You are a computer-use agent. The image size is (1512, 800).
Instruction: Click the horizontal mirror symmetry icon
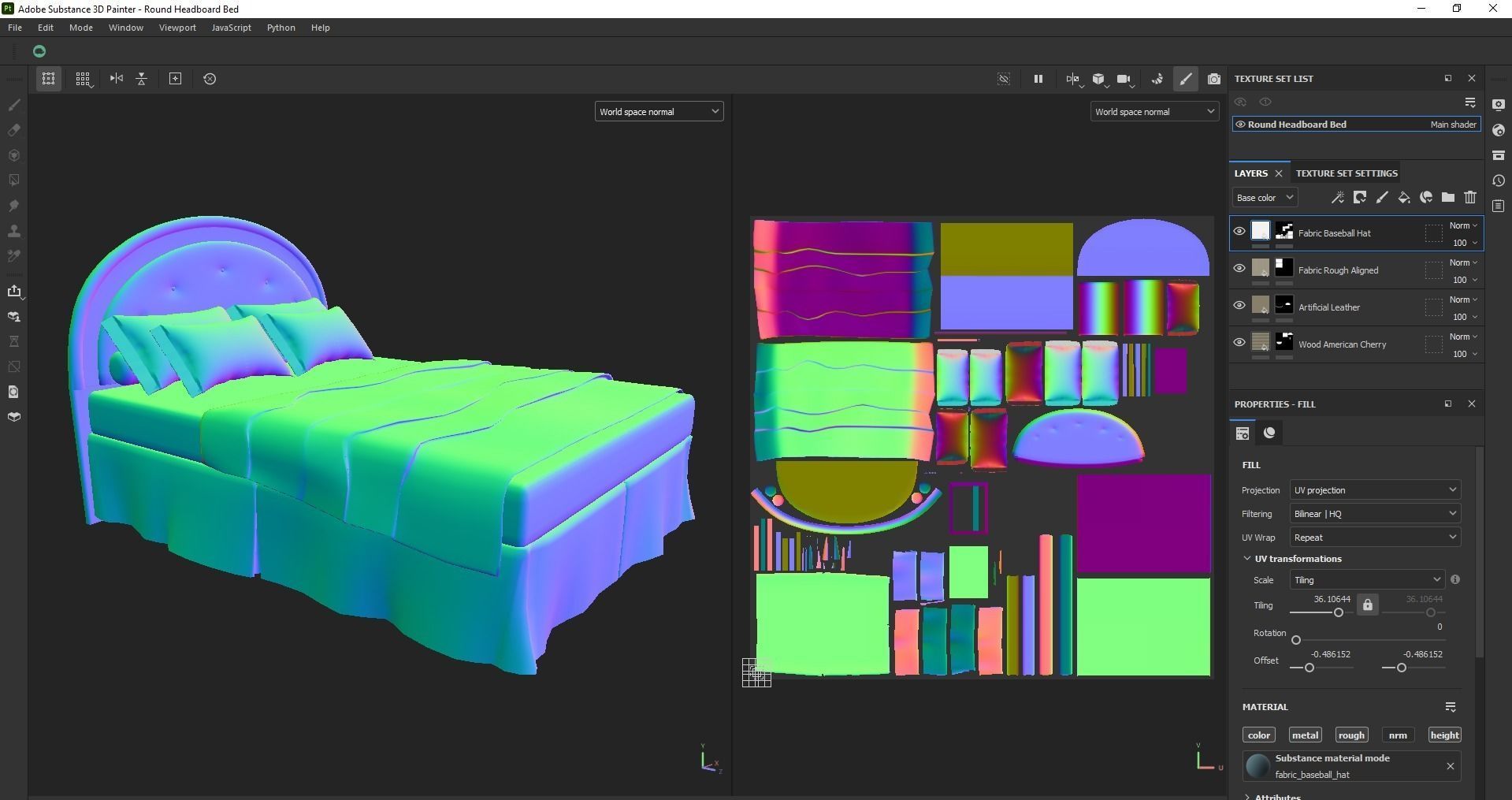click(x=117, y=79)
